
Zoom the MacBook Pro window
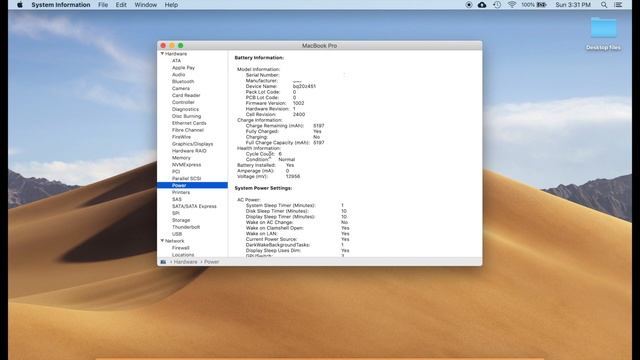[180, 46]
